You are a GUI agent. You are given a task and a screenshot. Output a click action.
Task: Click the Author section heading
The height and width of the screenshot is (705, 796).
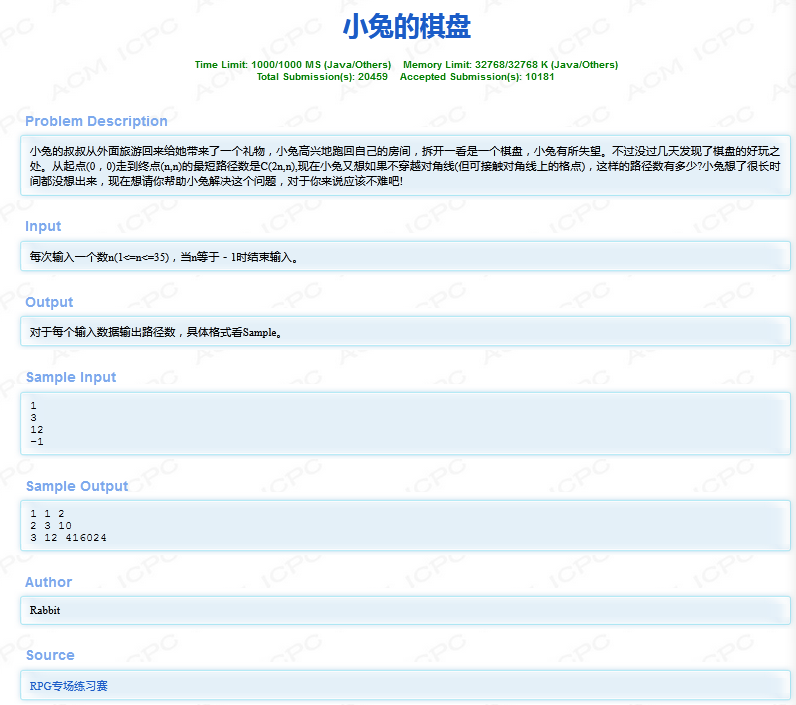point(49,582)
